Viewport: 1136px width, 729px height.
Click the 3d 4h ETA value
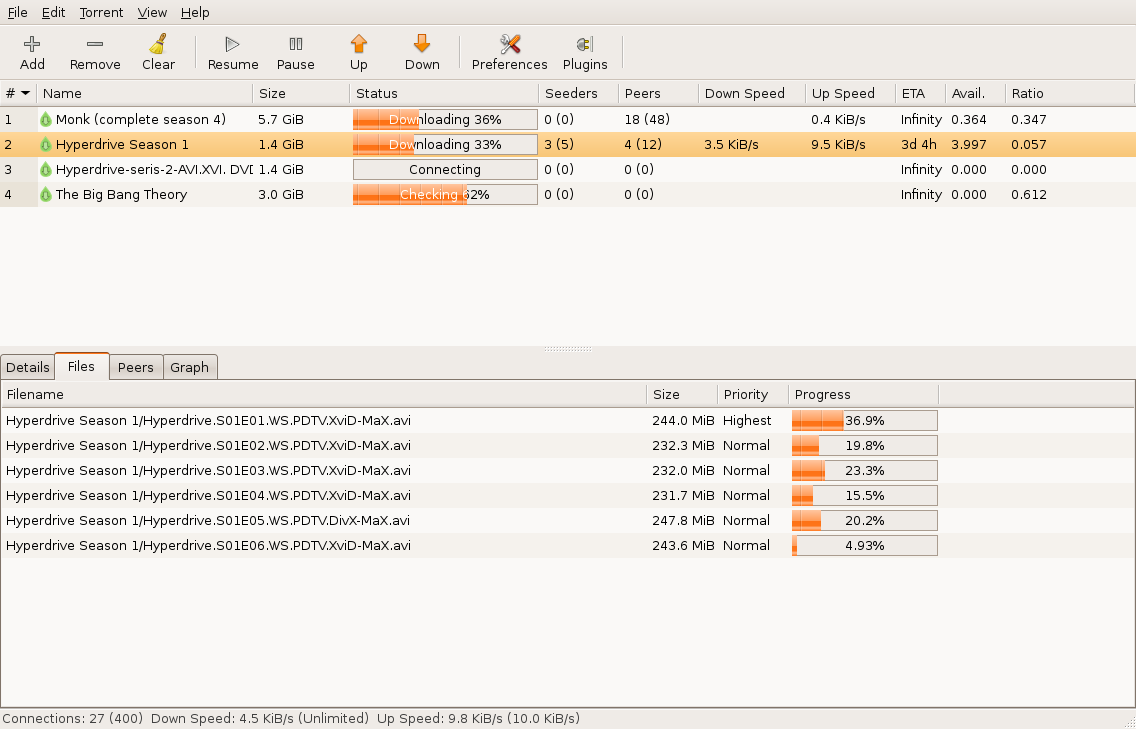tap(919, 145)
